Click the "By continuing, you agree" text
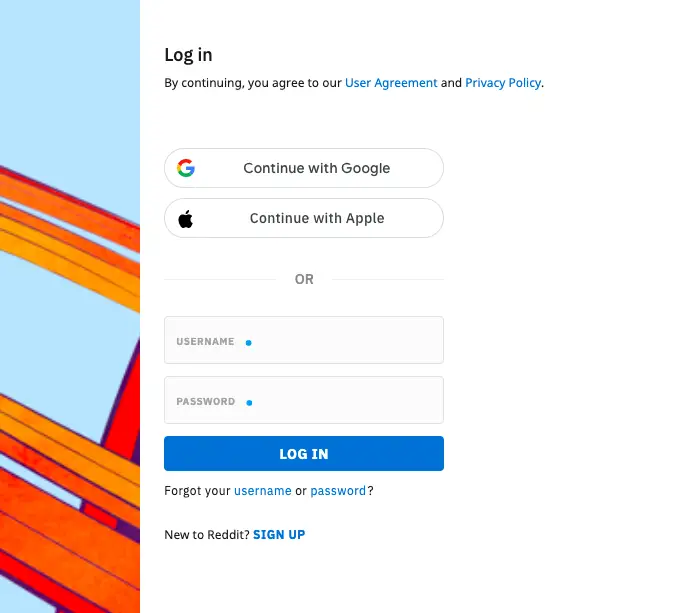The image size is (681, 613). pyautogui.click(x=253, y=83)
